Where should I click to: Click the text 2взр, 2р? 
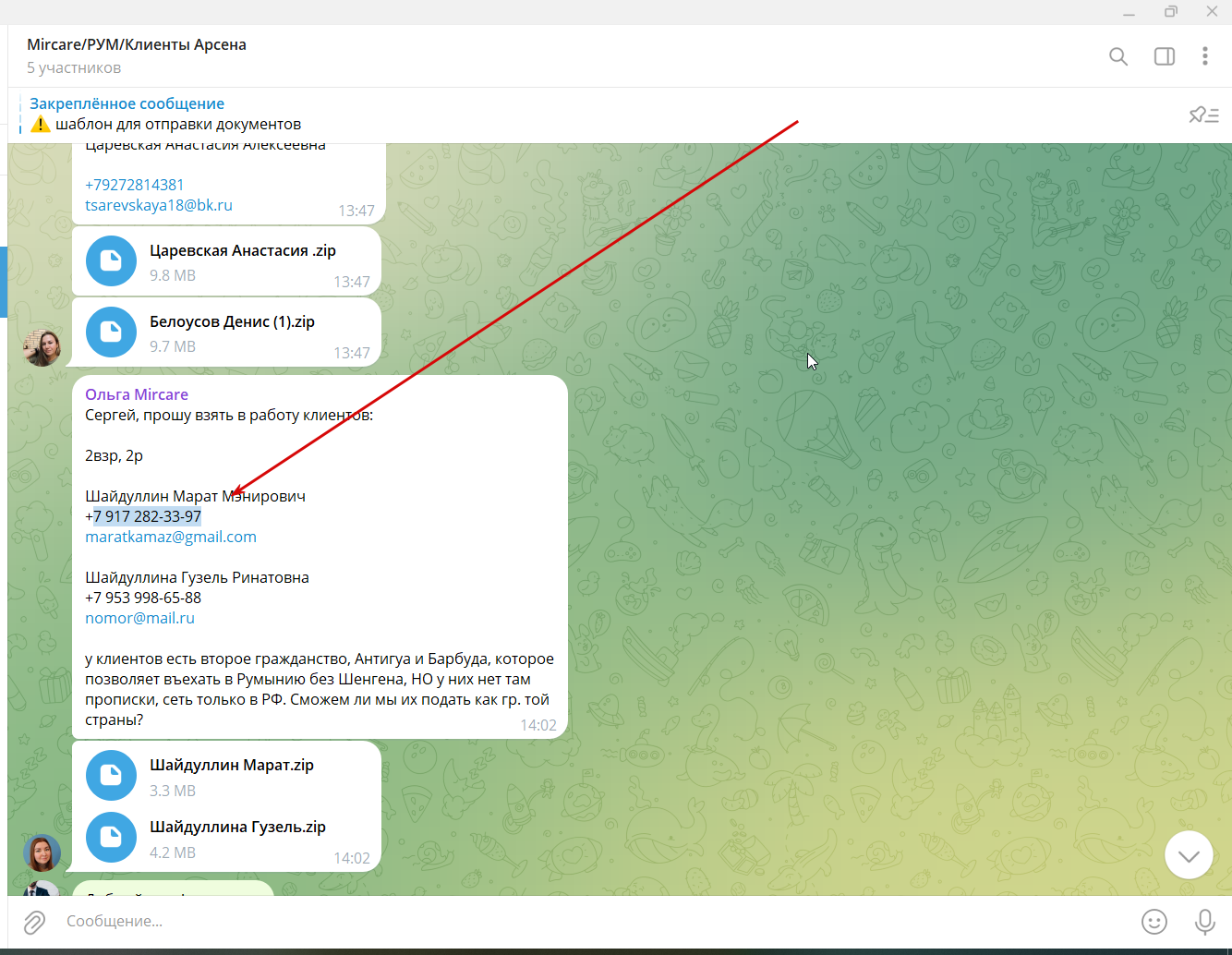tap(114, 455)
